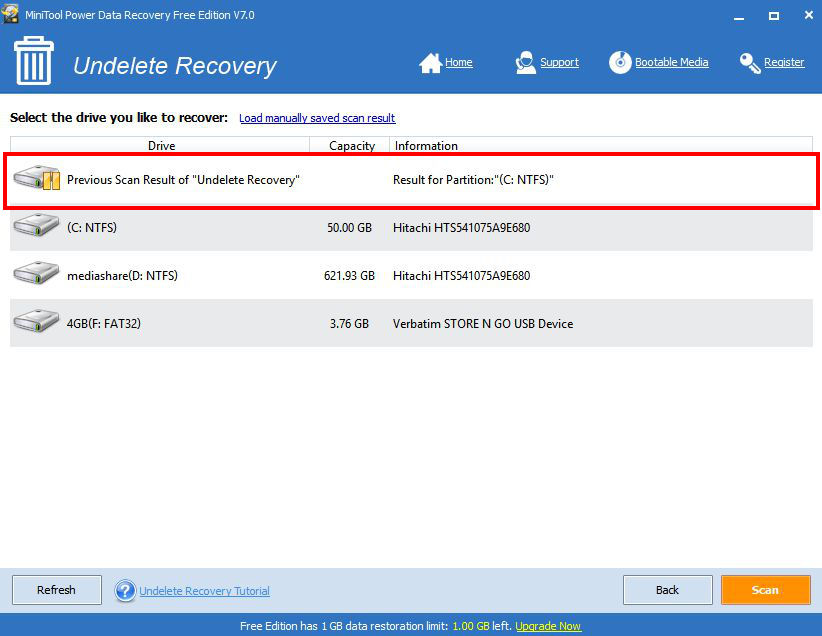Select the mediashare(D: NTFS) drive name

122,276
